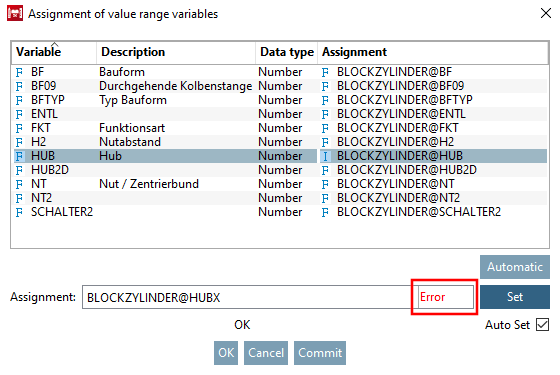Viewport: 560px width, 375px height.
Task: Click the F icon next to BFTYP variable
Action: point(19,100)
